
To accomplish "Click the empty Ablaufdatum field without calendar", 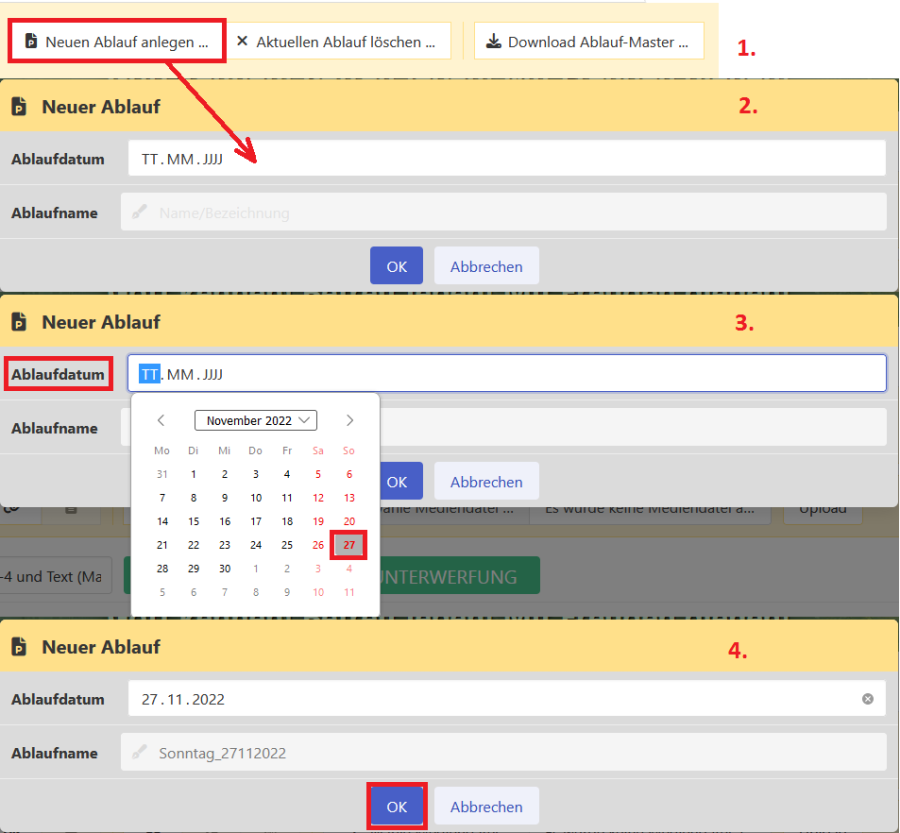I will (506, 159).
